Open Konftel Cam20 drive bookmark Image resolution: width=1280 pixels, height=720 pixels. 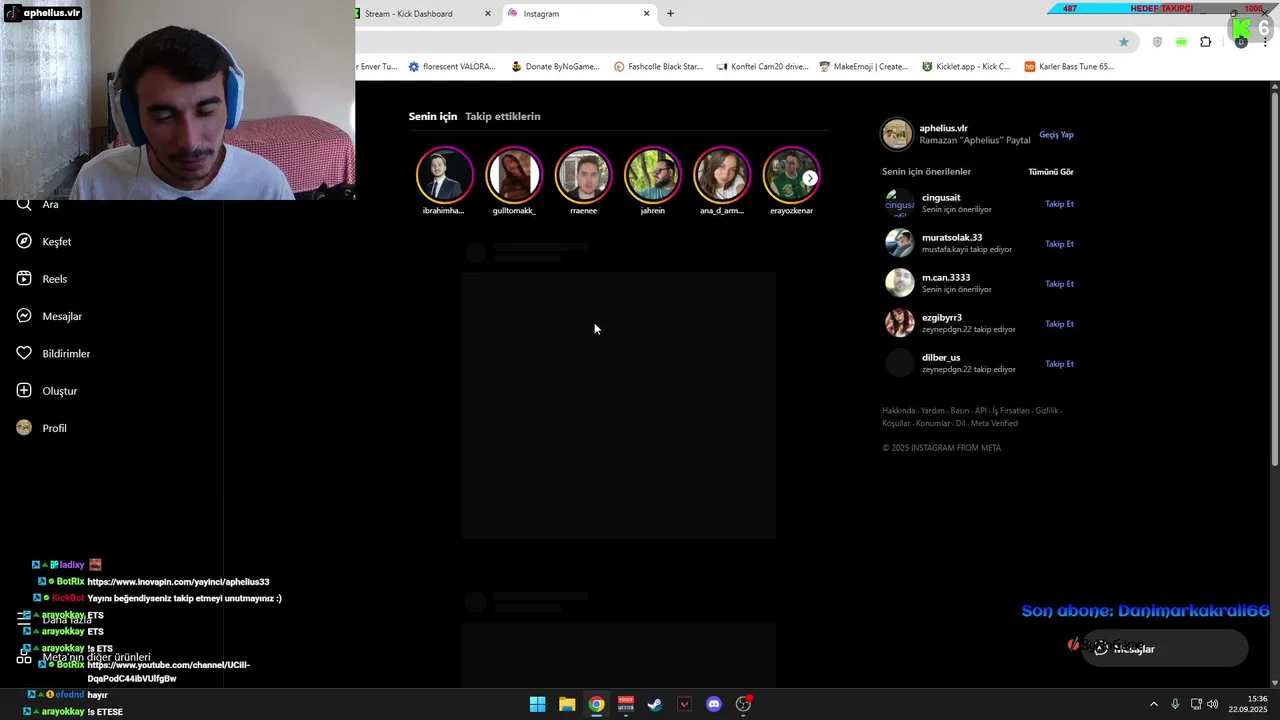761,67
